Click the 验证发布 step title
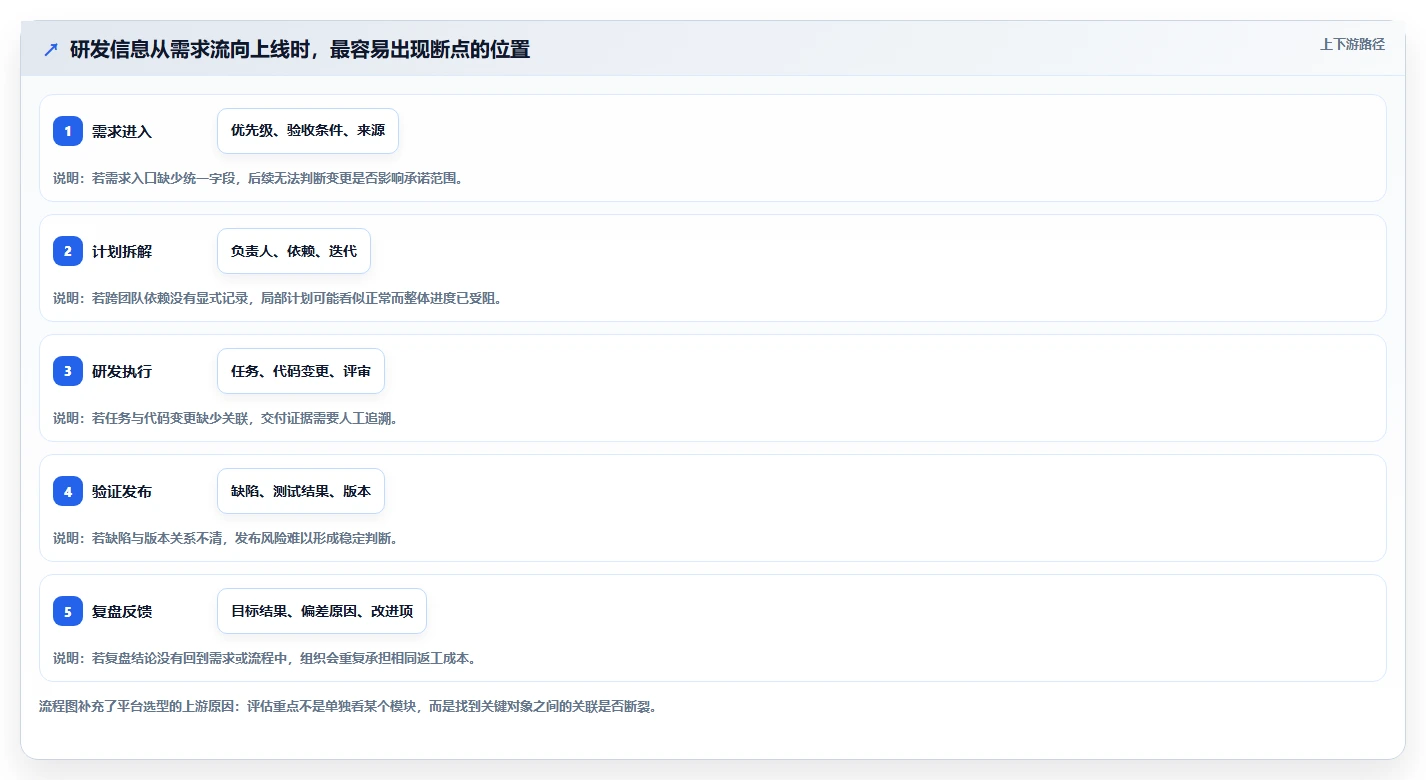Image resolution: width=1426 pixels, height=780 pixels. (122, 491)
